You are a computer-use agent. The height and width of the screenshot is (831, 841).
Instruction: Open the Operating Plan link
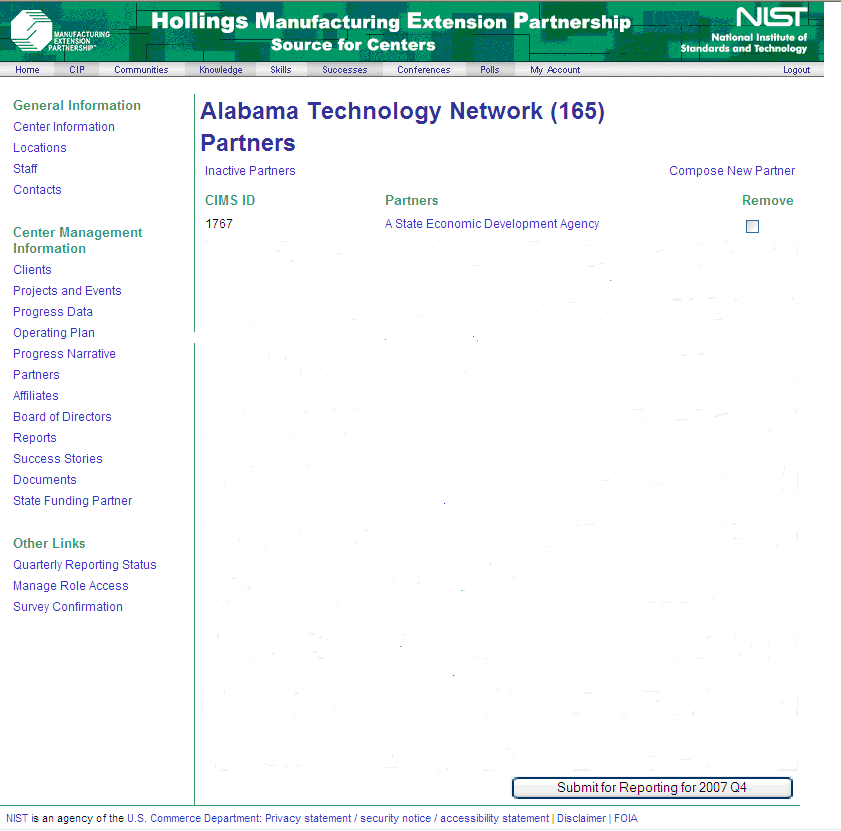tap(54, 333)
